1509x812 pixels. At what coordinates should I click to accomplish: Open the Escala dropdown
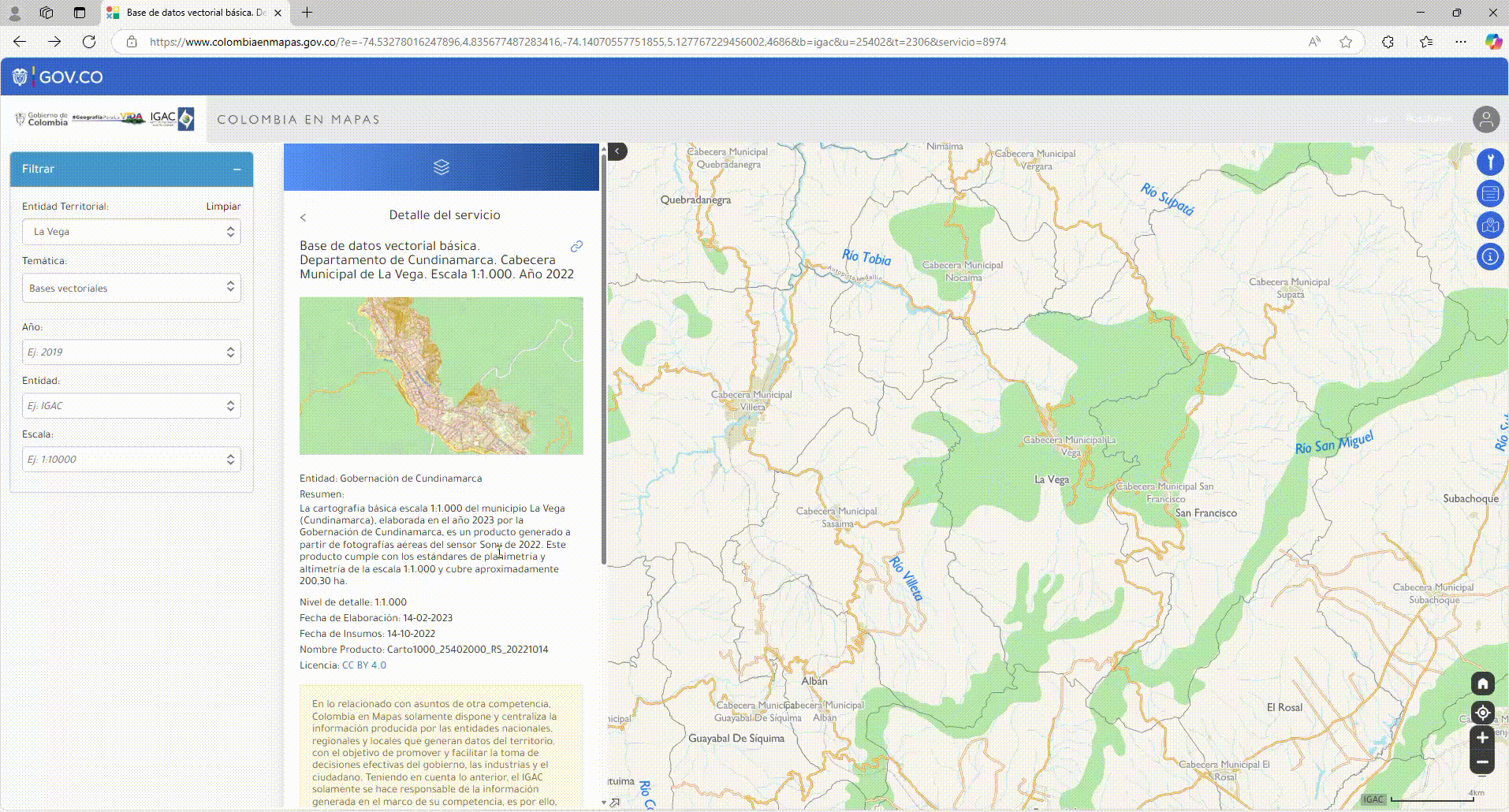131,460
